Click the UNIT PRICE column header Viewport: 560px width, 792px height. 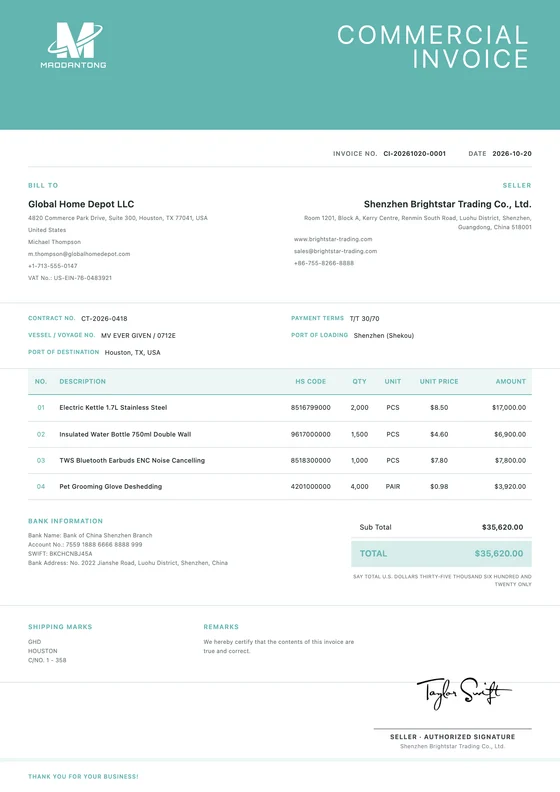[x=439, y=381]
